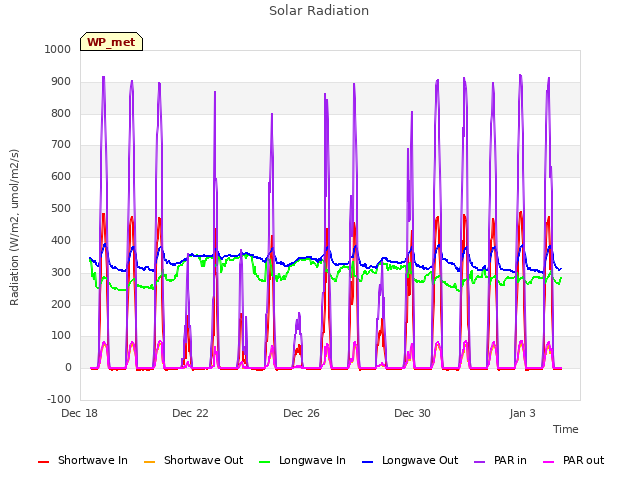Toggle the Longwave Out legend entry
The image size is (640, 480).
point(410,460)
